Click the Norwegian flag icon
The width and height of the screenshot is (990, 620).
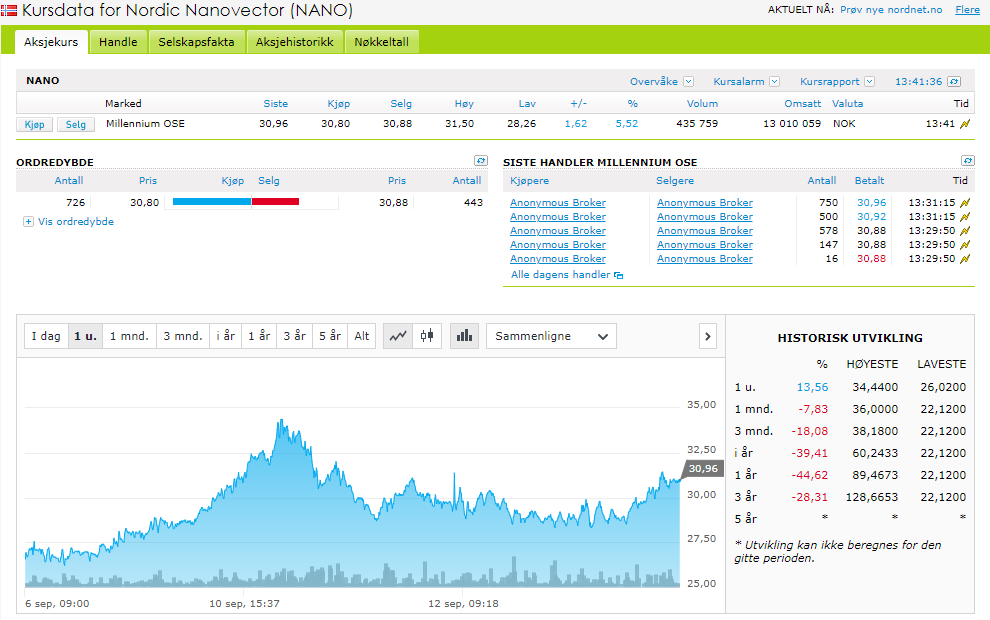9,10
